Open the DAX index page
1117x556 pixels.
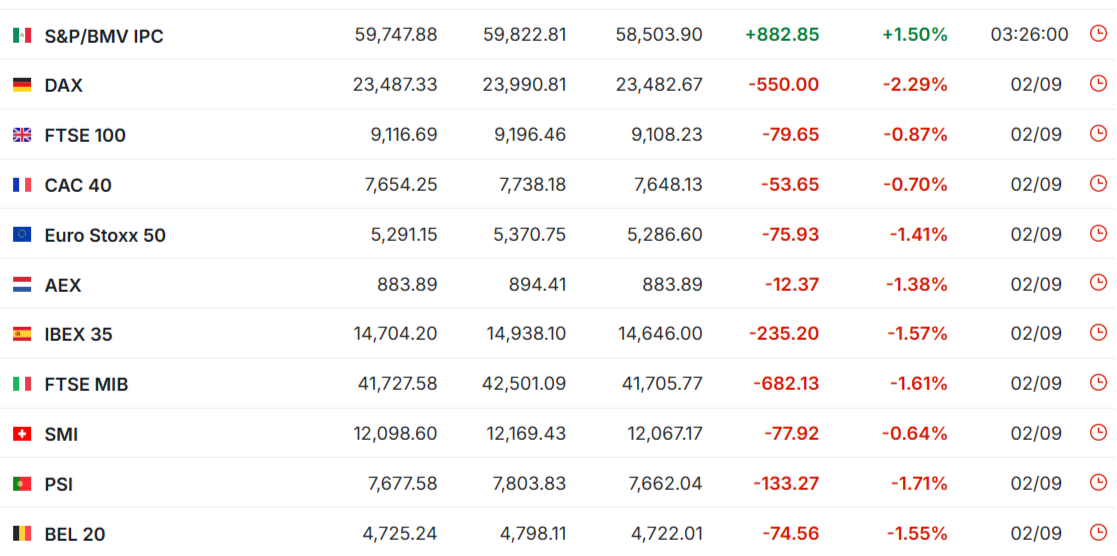click(63, 86)
